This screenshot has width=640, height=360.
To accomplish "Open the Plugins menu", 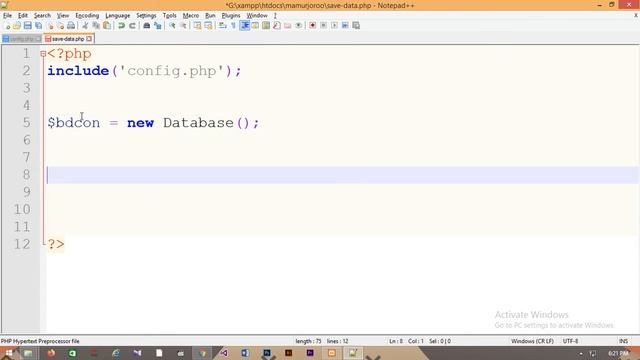I will point(231,16).
